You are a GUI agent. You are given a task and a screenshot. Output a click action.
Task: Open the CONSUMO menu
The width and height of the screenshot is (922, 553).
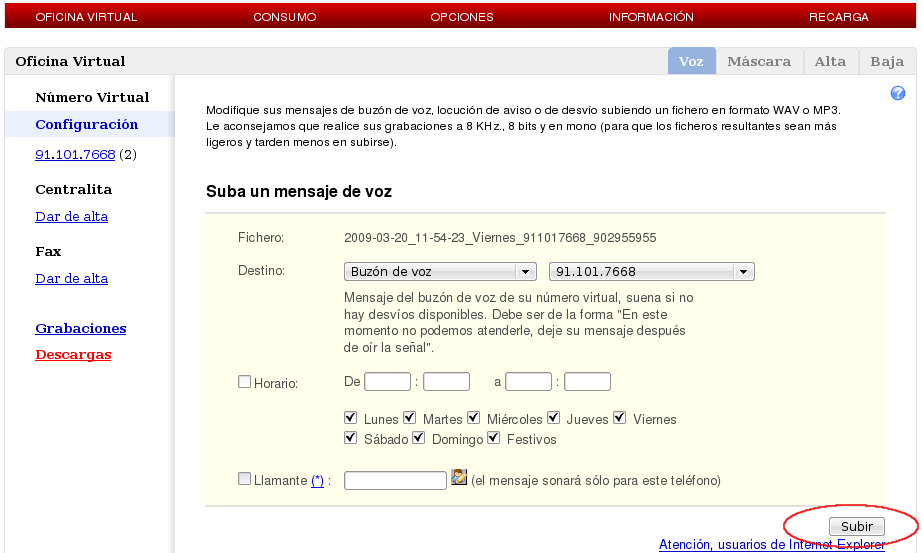pos(284,17)
